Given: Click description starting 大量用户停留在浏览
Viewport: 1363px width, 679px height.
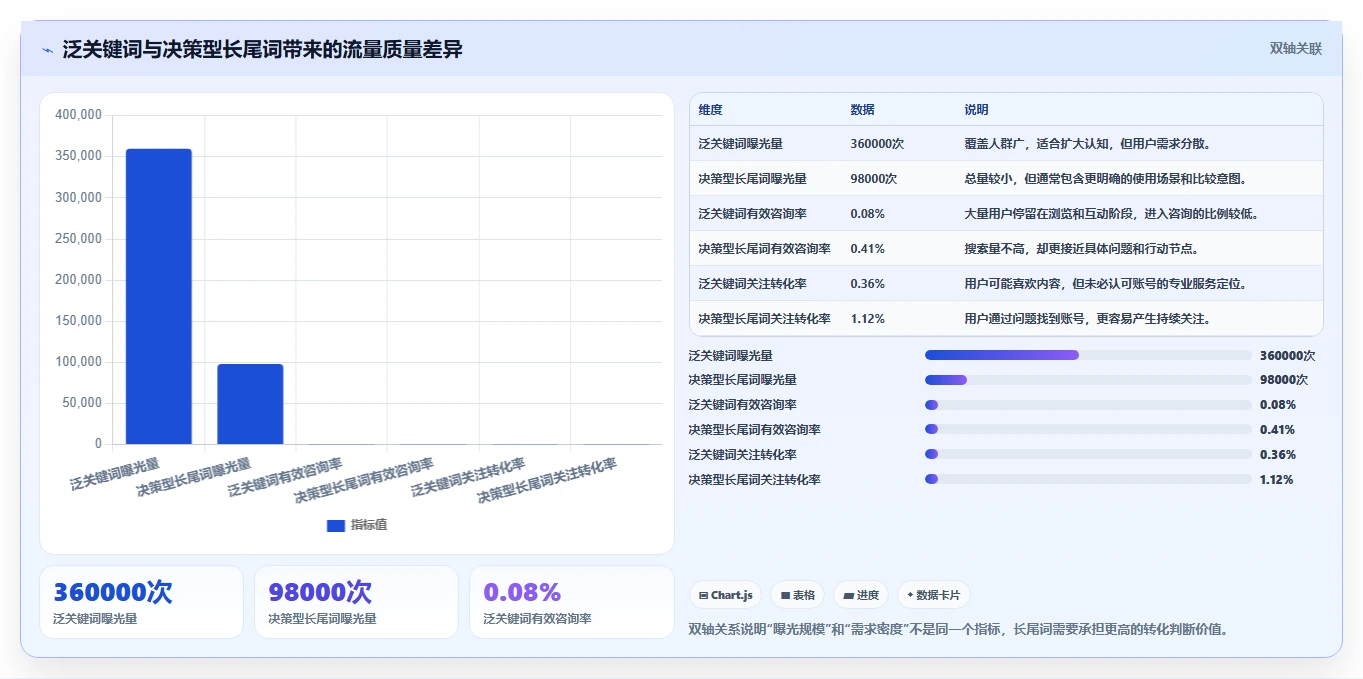Looking at the screenshot, I should coord(1111,214).
